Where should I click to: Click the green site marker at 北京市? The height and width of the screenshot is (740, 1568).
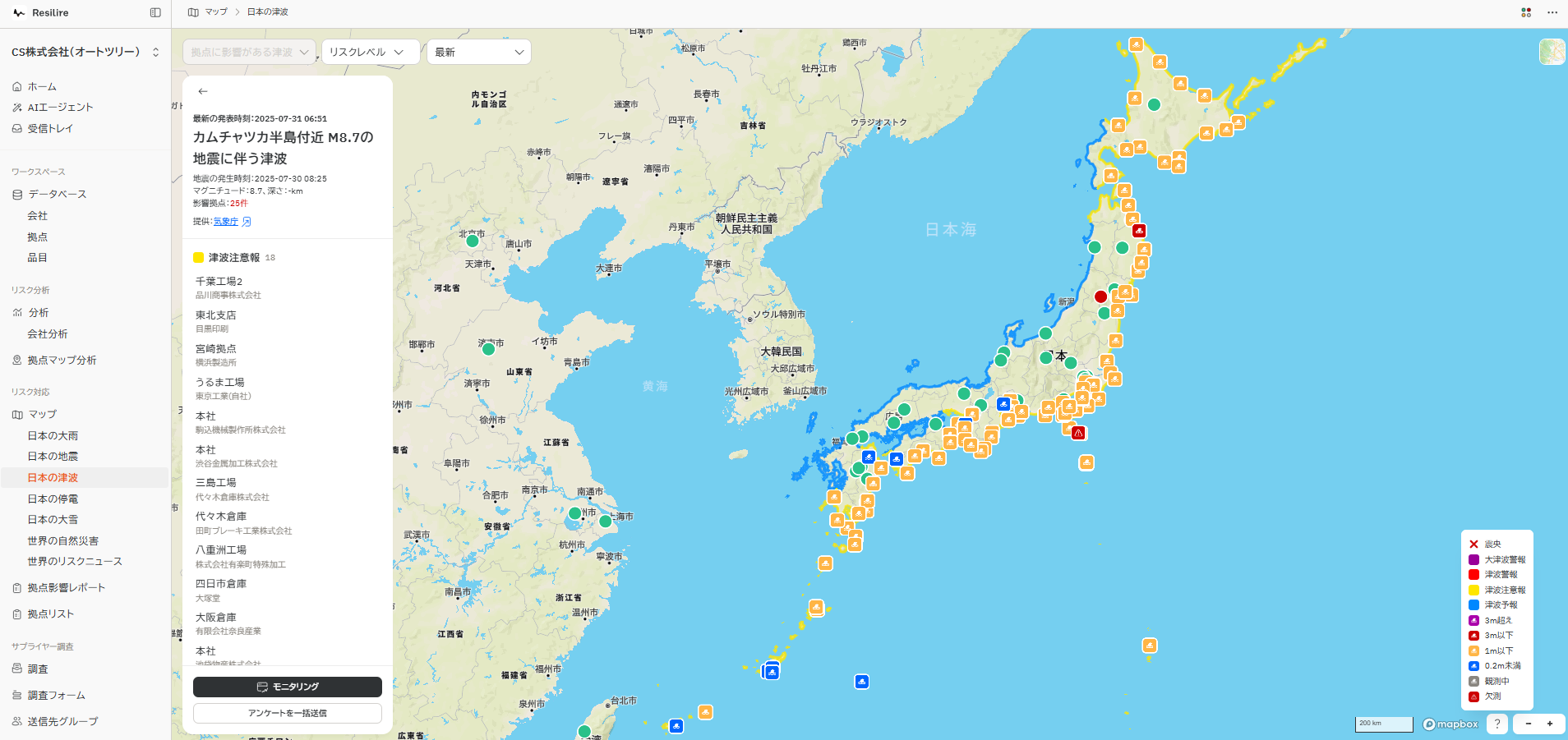(x=473, y=241)
